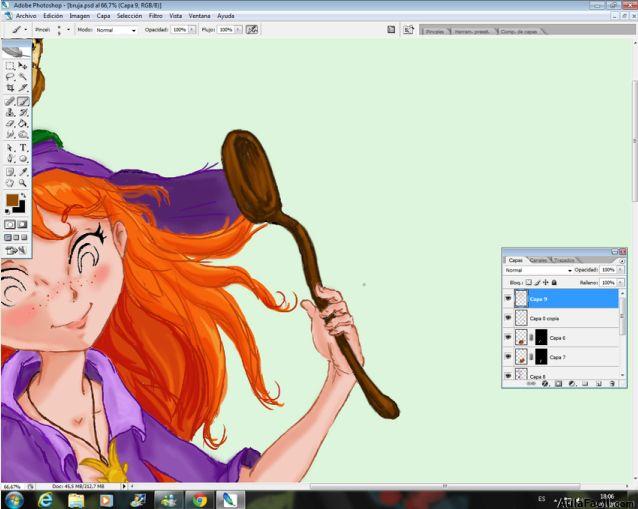Screen dimensions: 638x509
Task: Select the Shape tool
Action: click(x=23, y=159)
